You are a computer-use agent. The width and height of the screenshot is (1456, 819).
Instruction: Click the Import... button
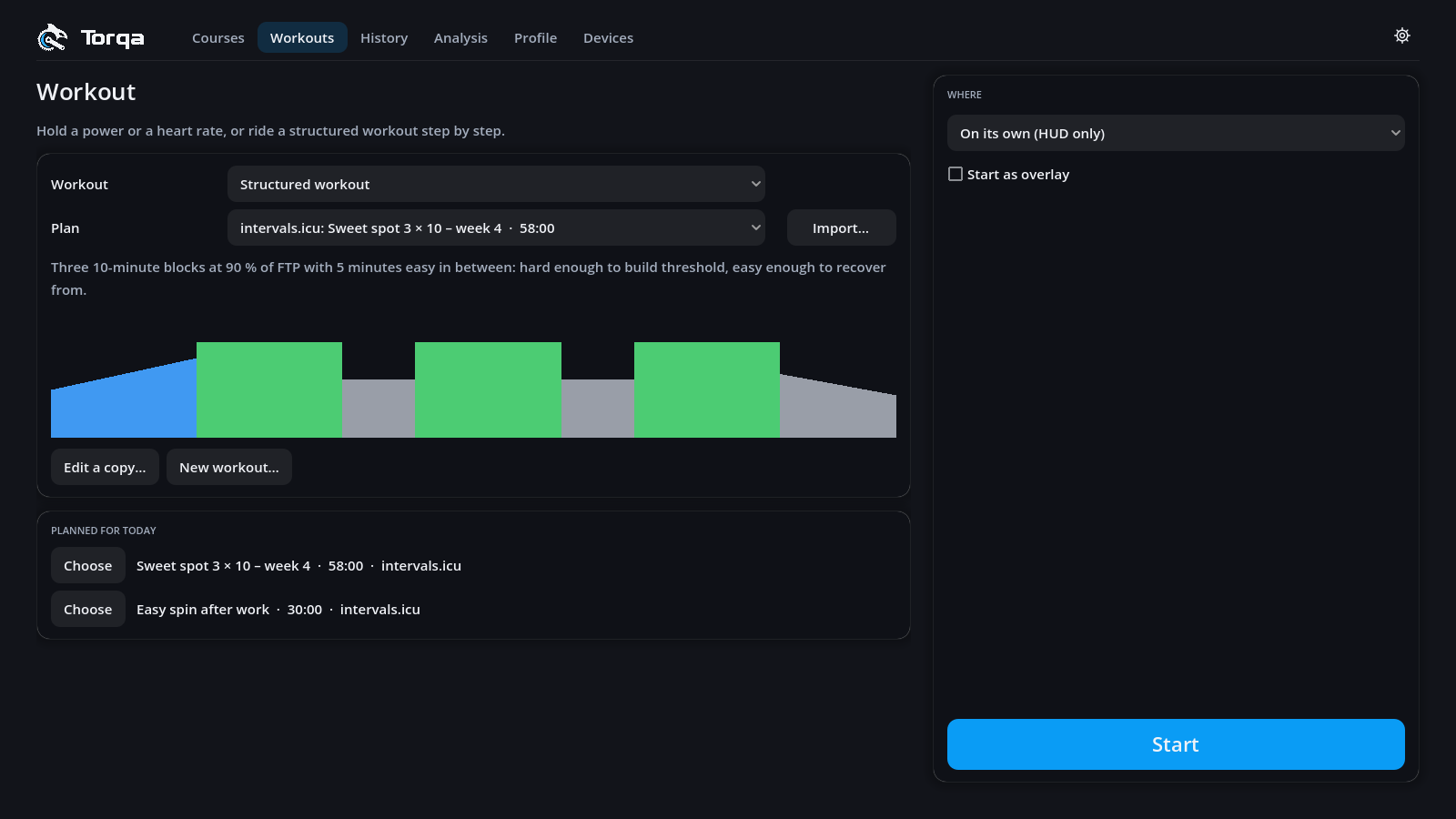841,227
